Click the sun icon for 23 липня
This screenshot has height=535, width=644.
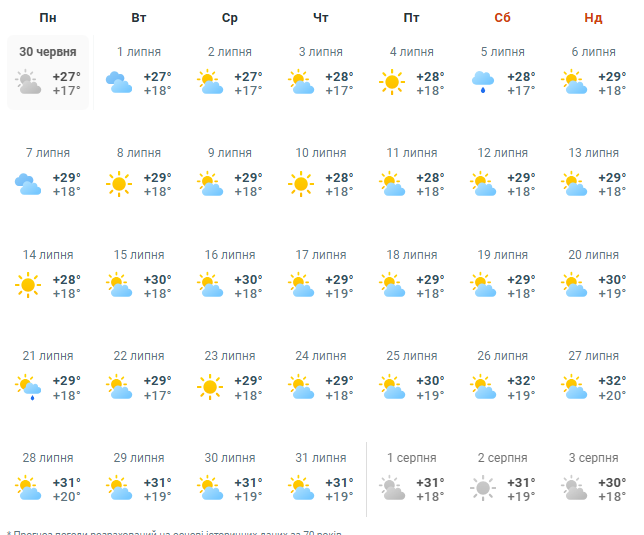210,386
